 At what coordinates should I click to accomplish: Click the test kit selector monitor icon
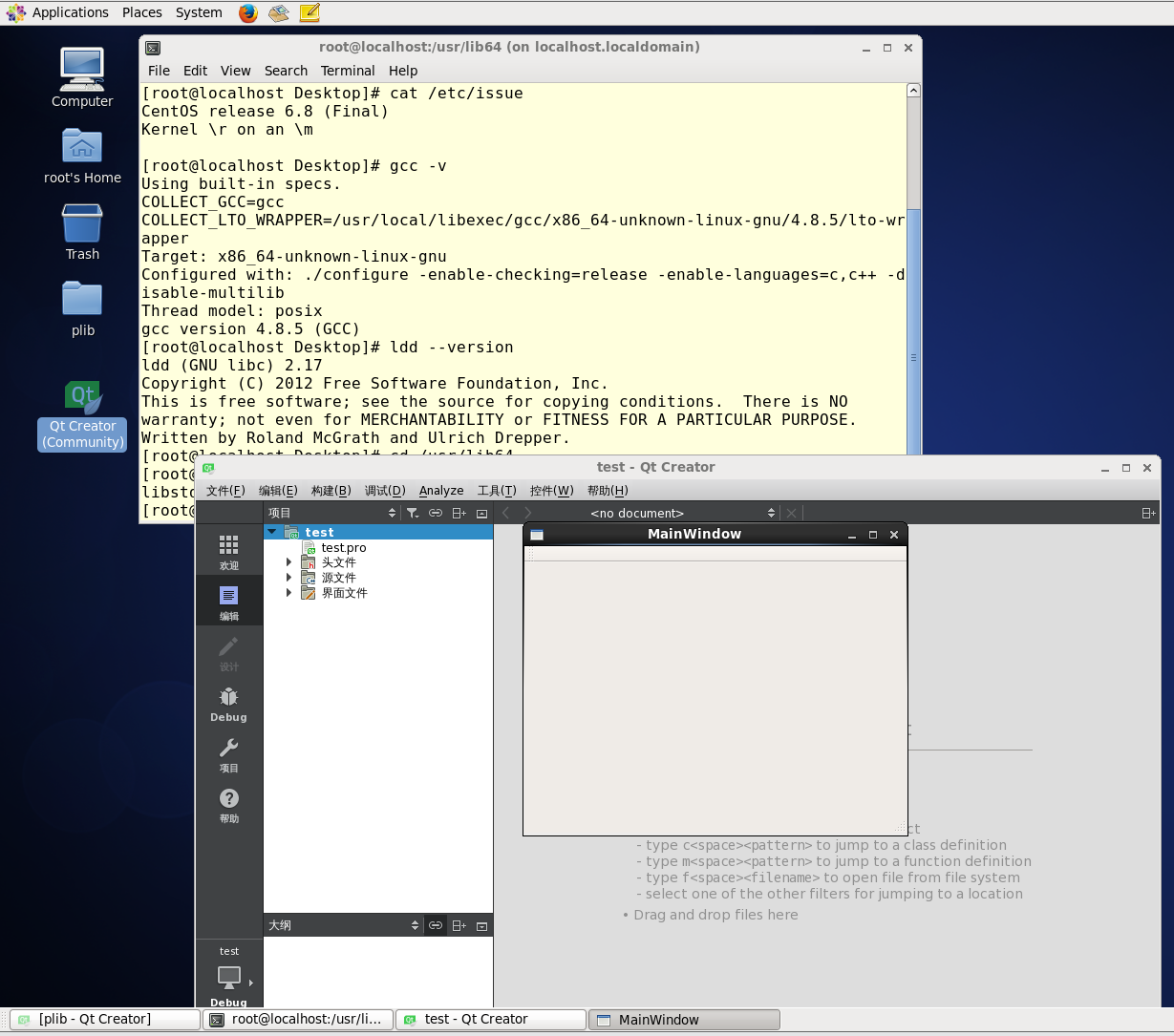[229, 977]
